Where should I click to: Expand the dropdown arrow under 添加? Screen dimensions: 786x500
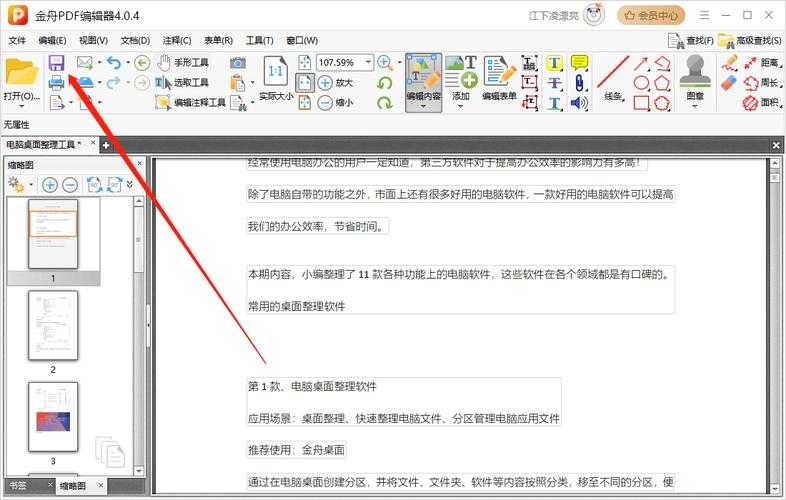[460, 106]
